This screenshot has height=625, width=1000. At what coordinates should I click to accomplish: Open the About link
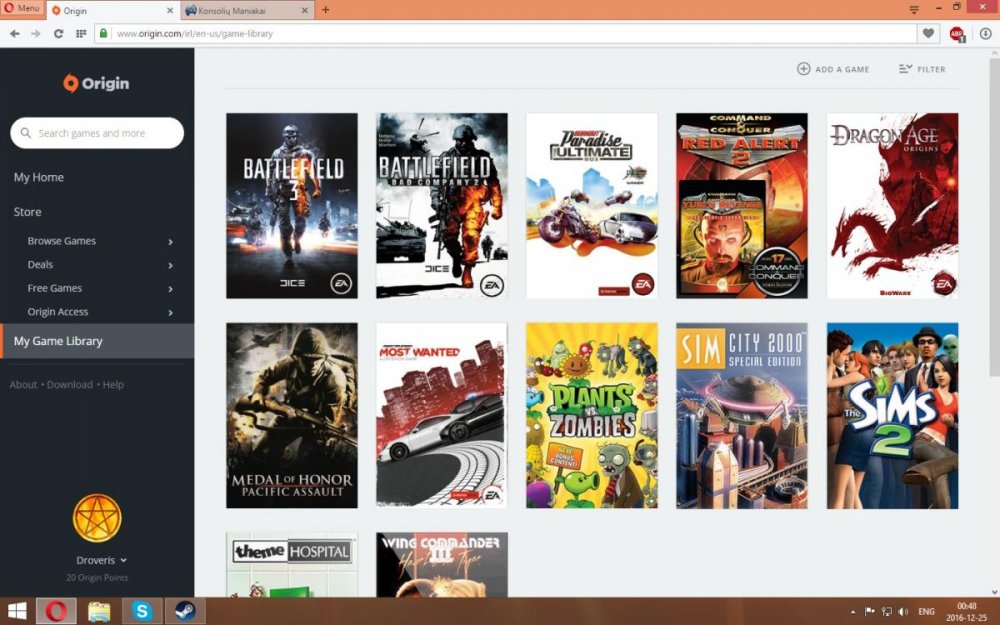[23, 385]
